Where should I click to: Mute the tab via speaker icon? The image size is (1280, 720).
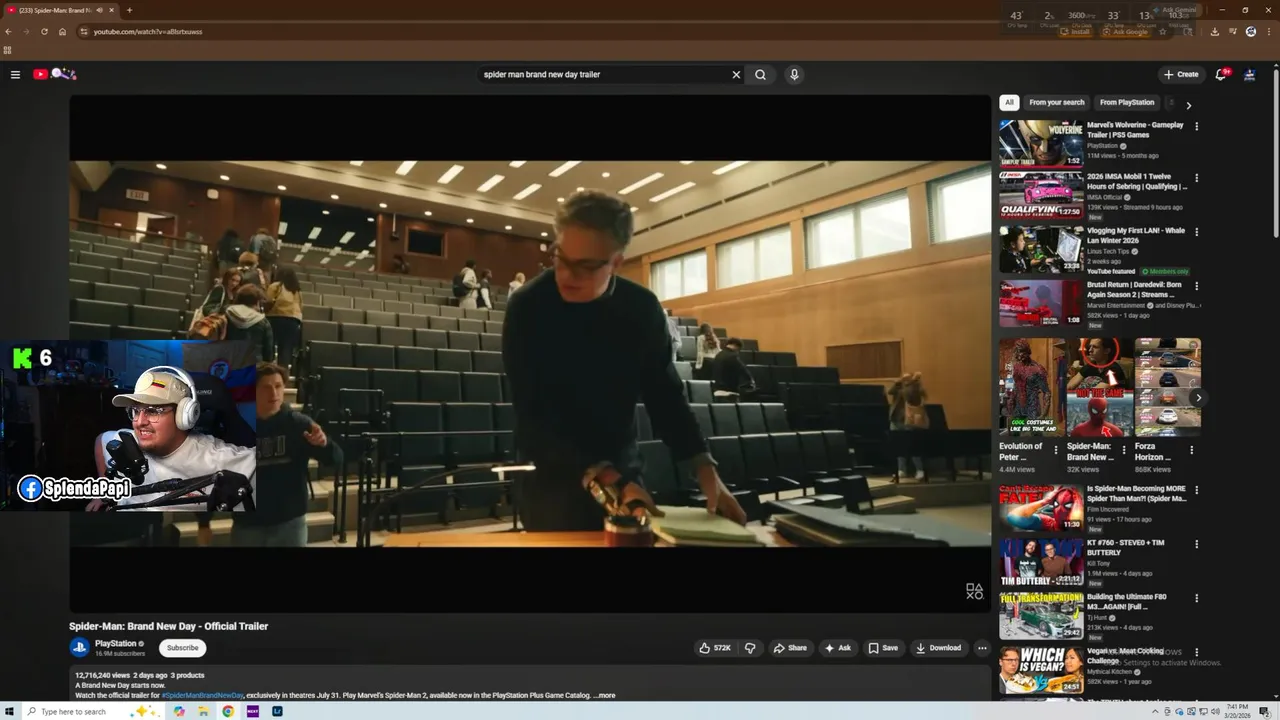point(98,10)
